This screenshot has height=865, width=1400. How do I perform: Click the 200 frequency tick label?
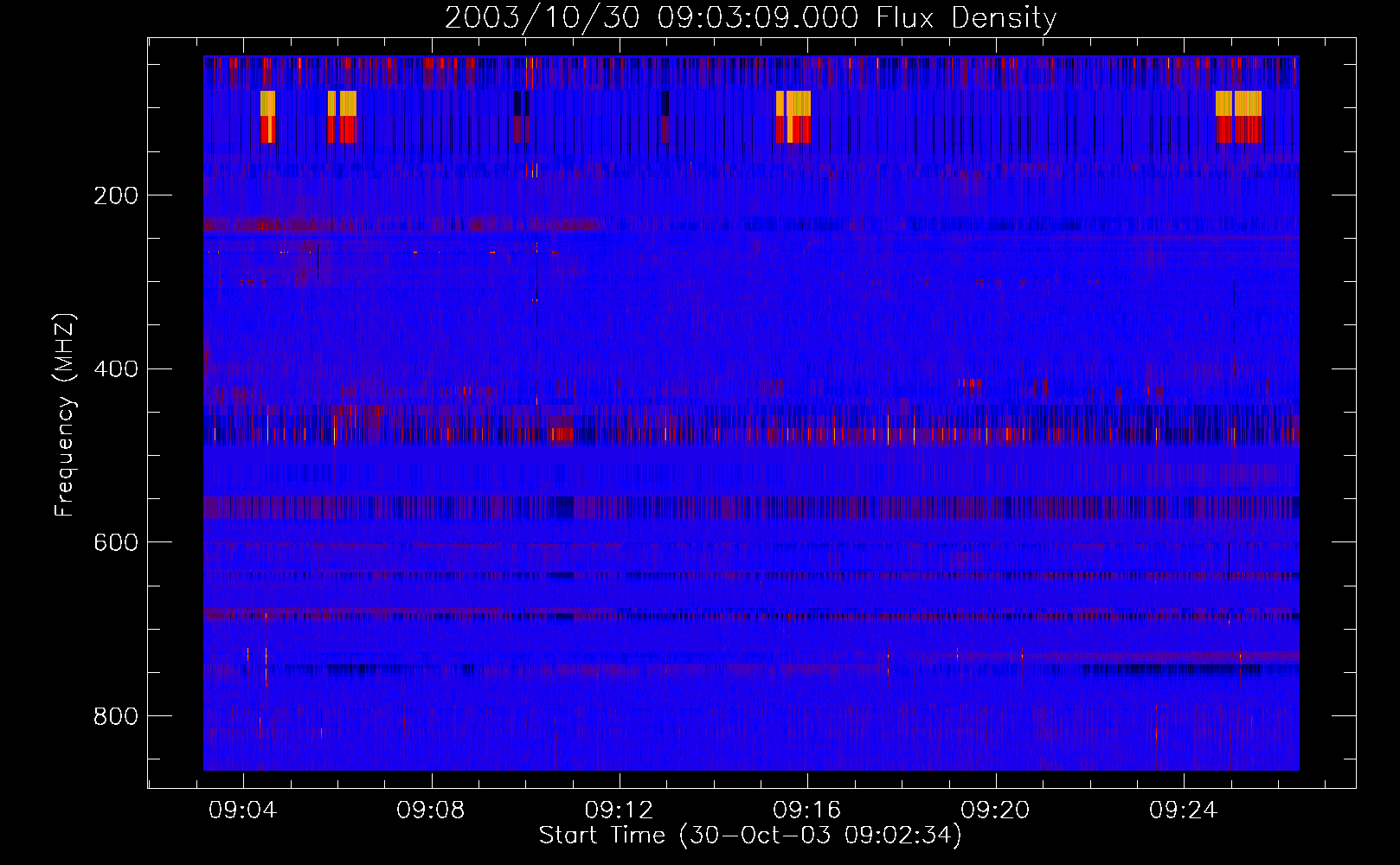(x=116, y=195)
